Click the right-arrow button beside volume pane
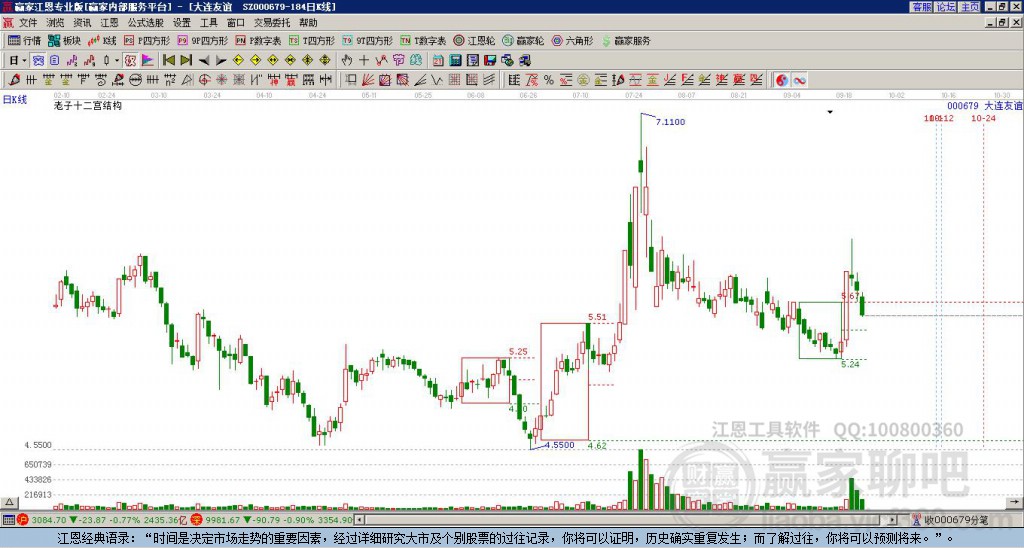Viewport: 1024px width, 548px height. point(1014,502)
